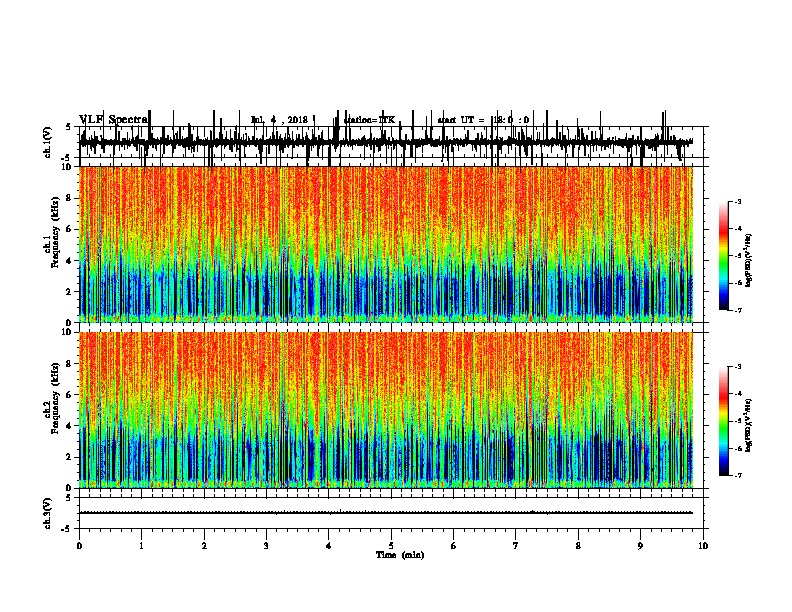Click the '-4' tick on ch.2 color bar

[738, 394]
